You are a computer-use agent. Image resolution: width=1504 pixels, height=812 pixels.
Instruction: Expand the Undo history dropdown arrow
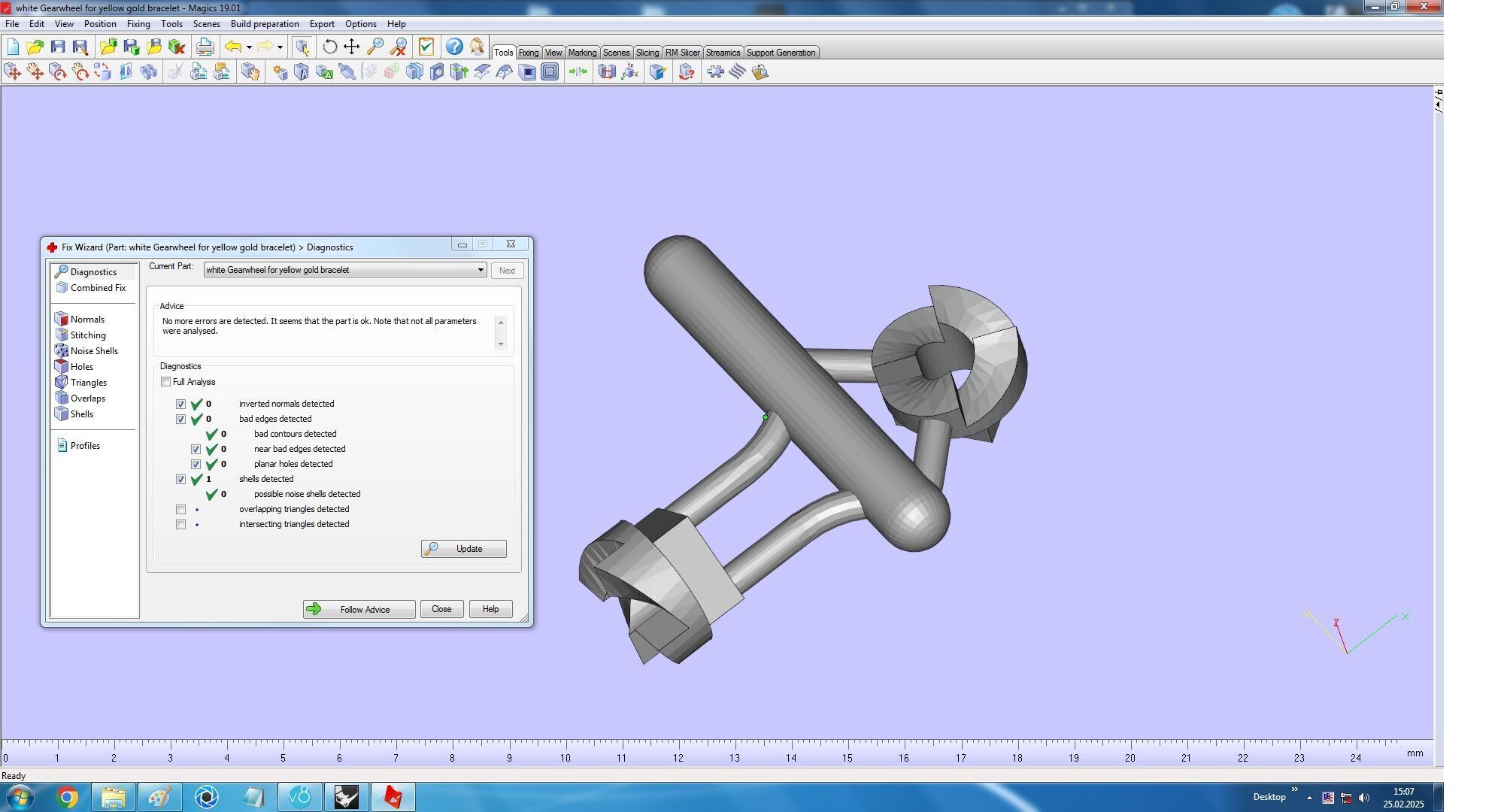coord(249,47)
